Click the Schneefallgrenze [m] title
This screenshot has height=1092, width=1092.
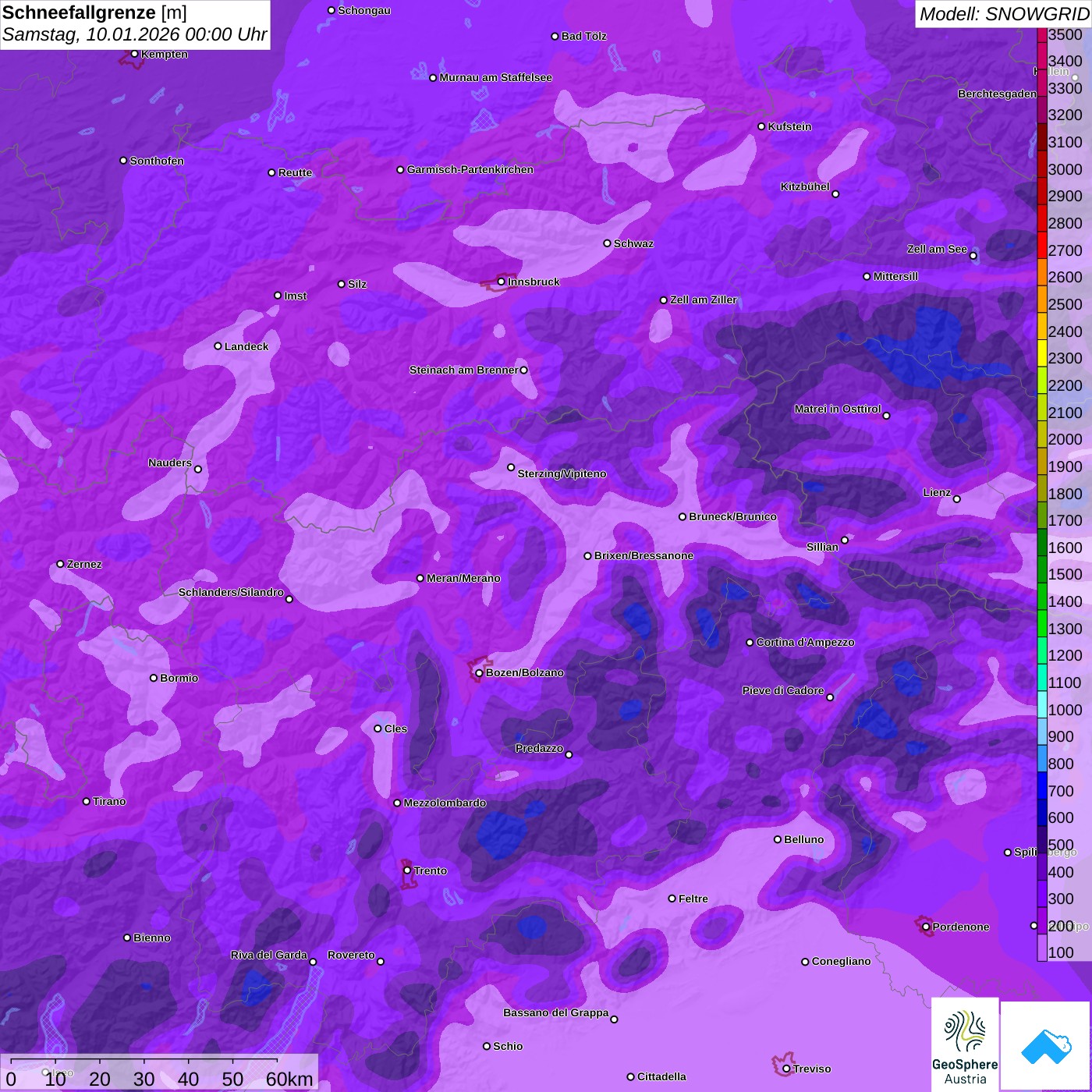point(94,12)
